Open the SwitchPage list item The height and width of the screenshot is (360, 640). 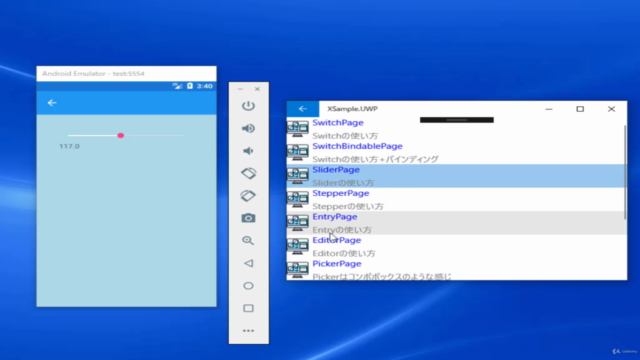pyautogui.click(x=456, y=129)
